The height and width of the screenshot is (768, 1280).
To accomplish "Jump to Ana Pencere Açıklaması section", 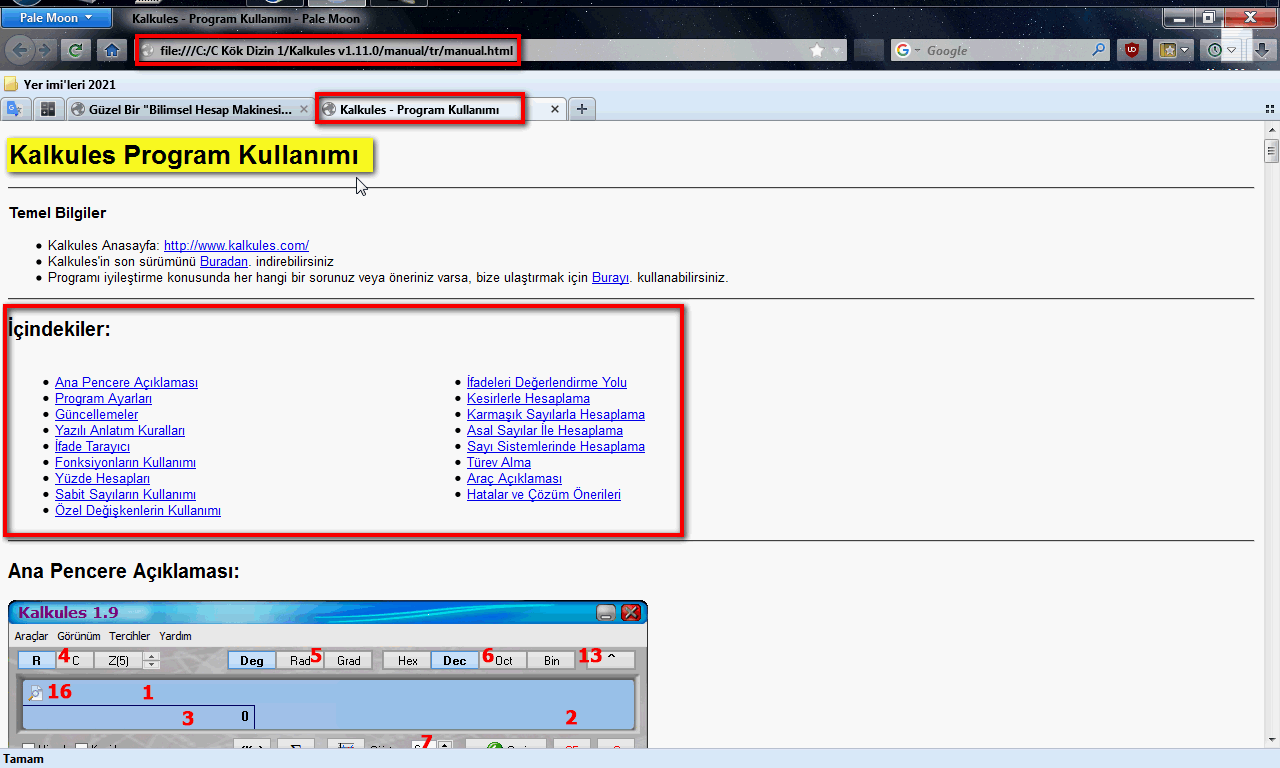I will (x=126, y=382).
